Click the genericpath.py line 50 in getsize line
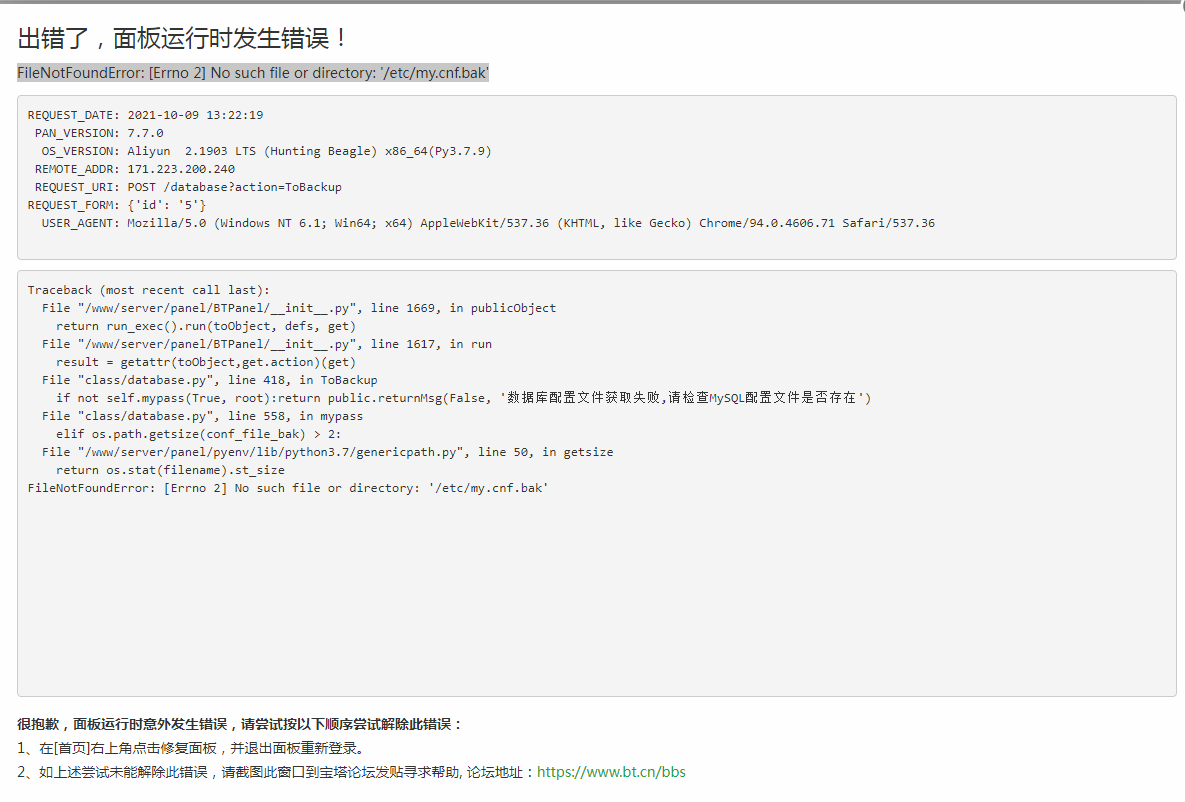The height and width of the screenshot is (802, 1185). pos(327,452)
